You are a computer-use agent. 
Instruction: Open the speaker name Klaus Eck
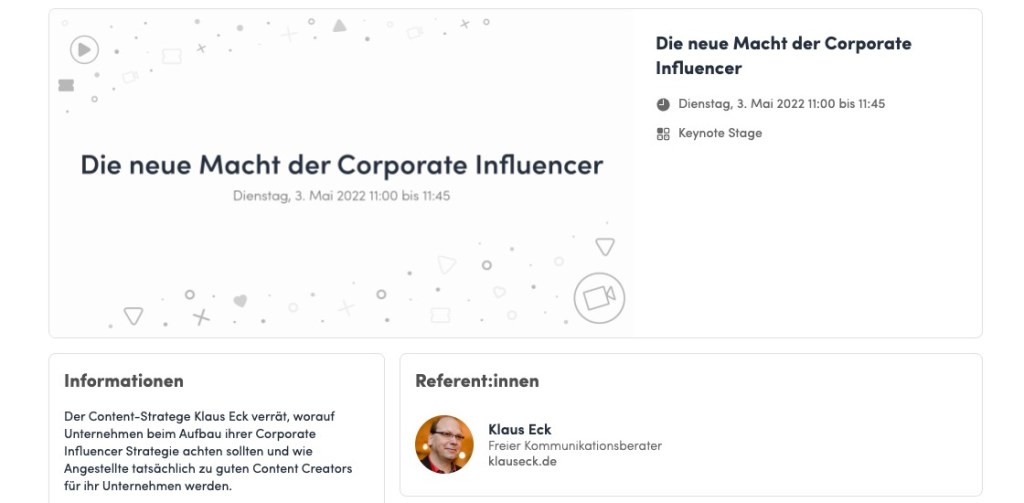(519, 430)
